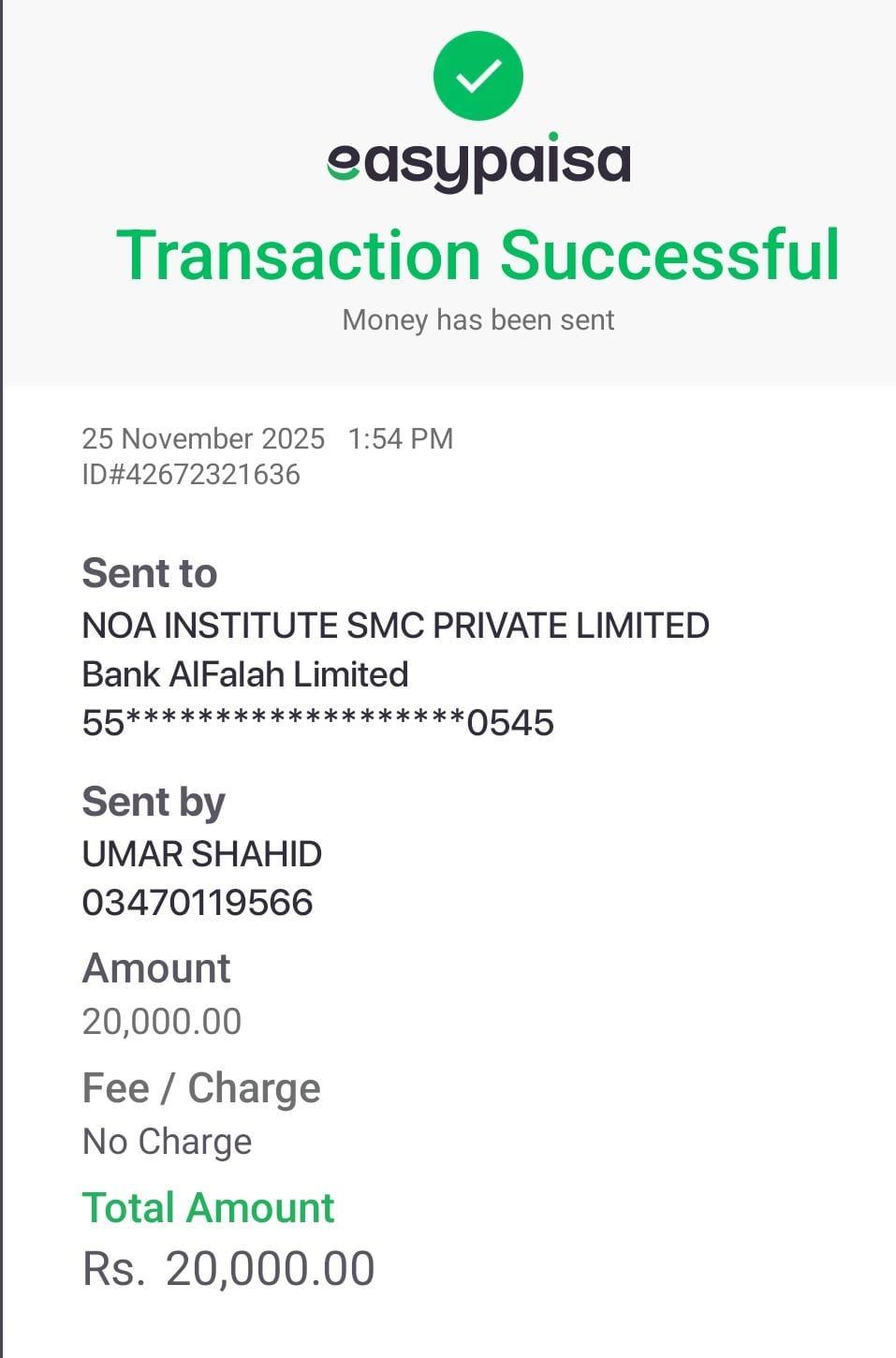Click the 'Money has been sent' subtitle

477,320
